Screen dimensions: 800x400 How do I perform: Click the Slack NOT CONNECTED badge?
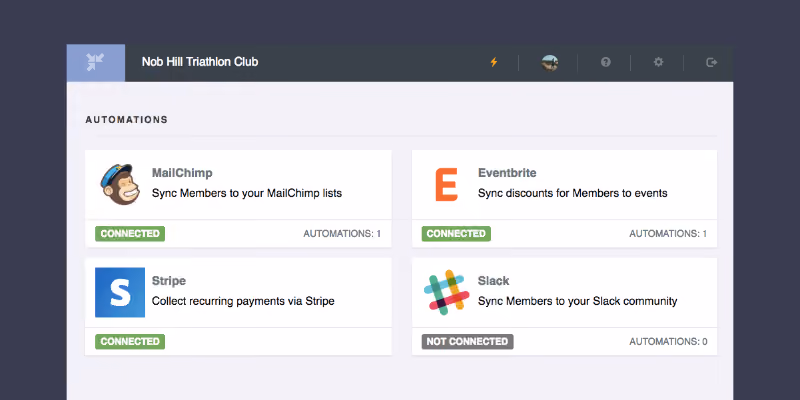click(x=467, y=341)
